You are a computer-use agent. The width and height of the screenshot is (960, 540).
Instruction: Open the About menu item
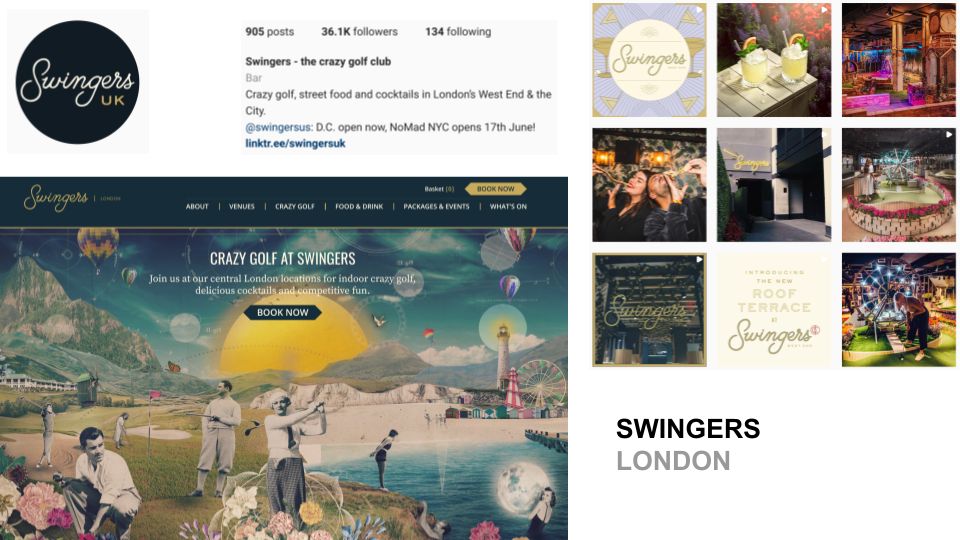pos(197,207)
